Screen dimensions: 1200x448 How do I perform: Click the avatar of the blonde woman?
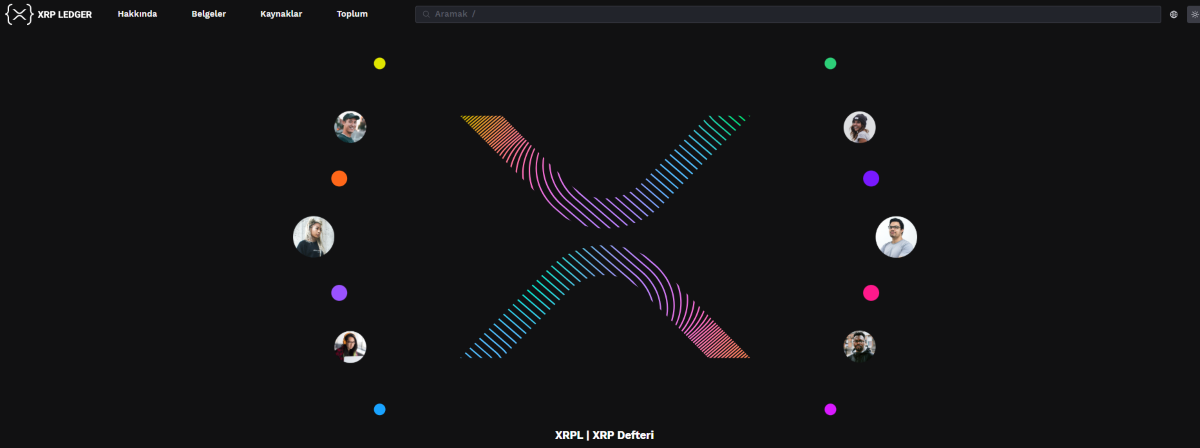click(313, 237)
